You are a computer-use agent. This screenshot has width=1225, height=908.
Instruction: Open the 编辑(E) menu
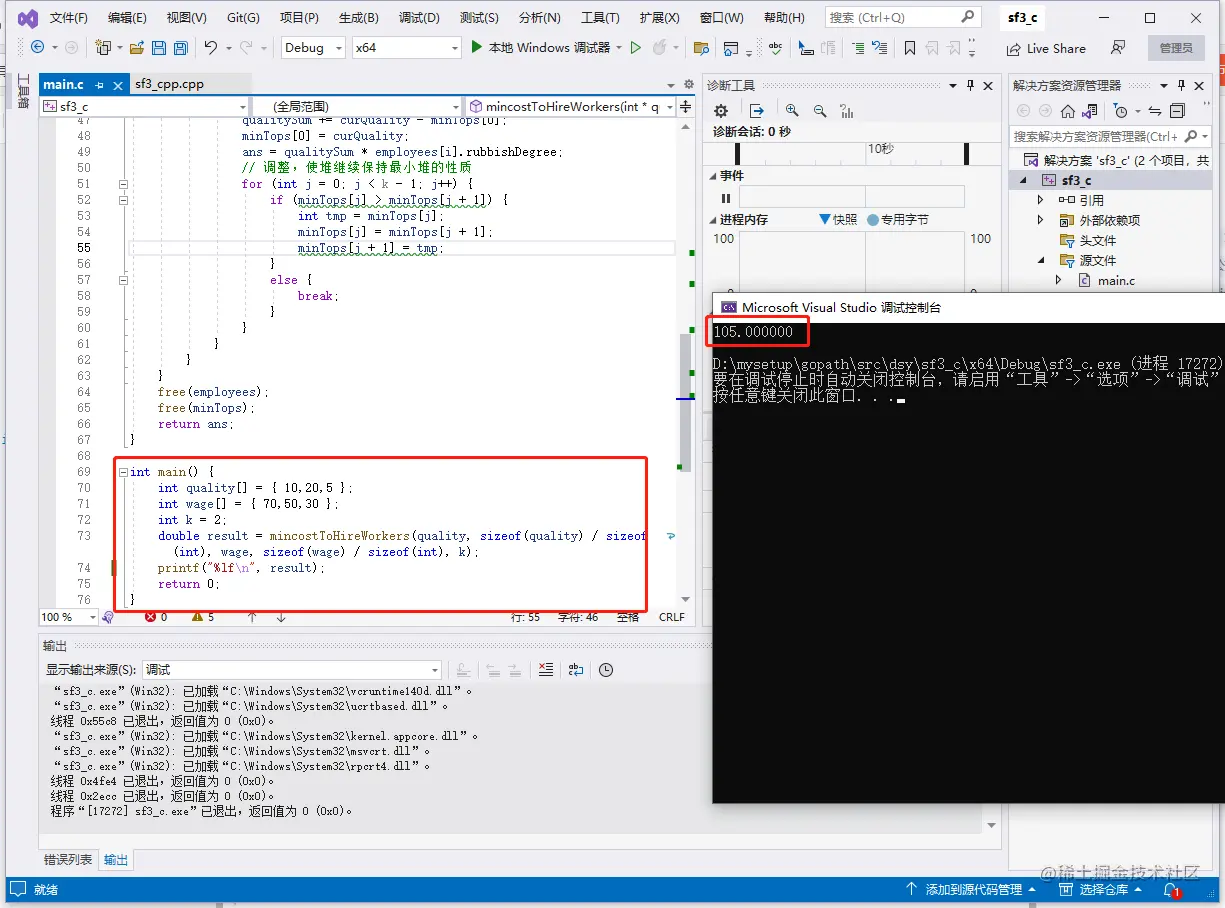[127, 18]
